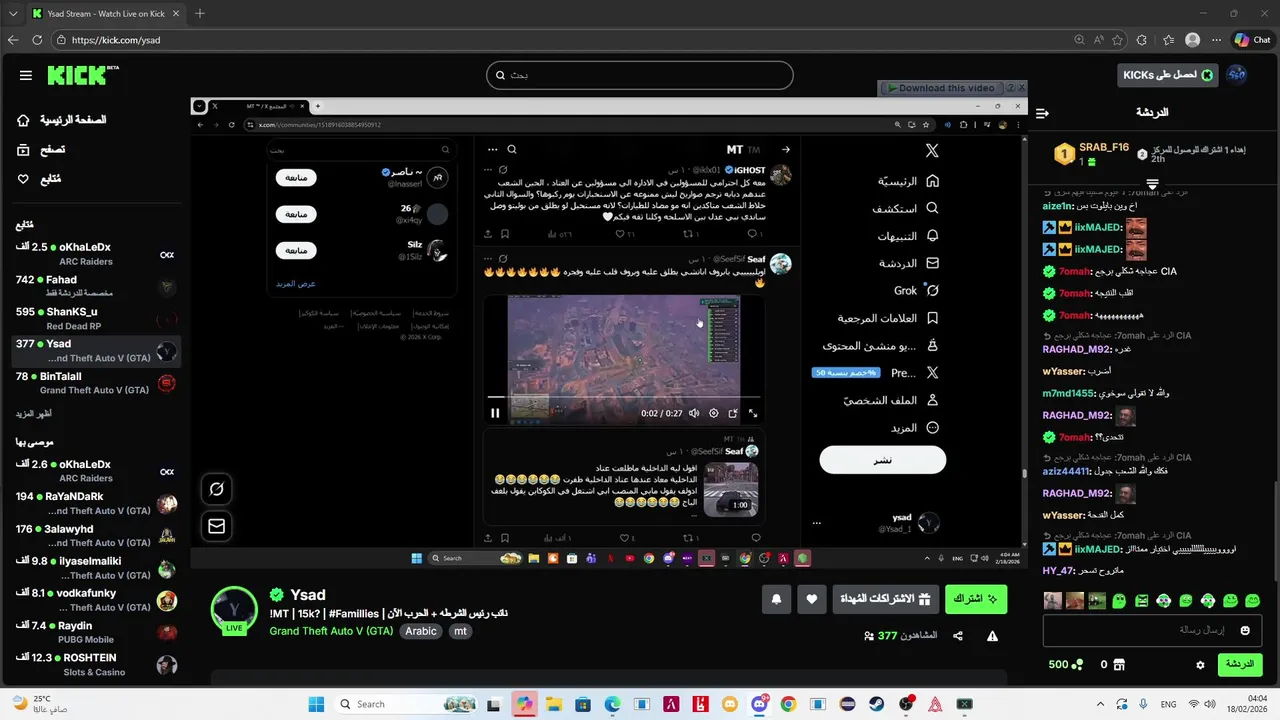Viewport: 1280px width, 720px height.
Task: Click in the send message field
Action: click(x=1151, y=631)
